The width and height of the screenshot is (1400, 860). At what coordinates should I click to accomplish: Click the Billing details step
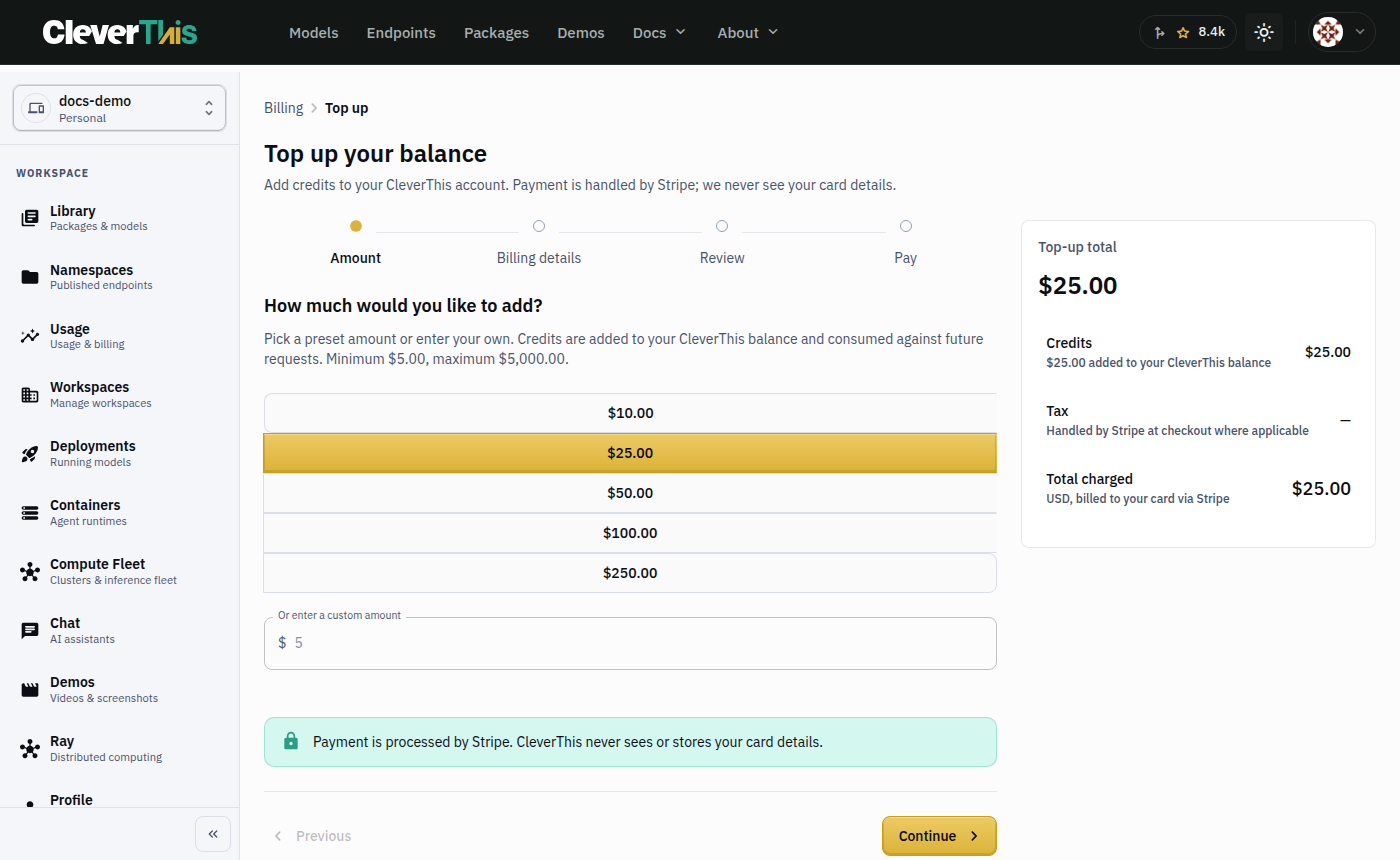pyautogui.click(x=539, y=242)
